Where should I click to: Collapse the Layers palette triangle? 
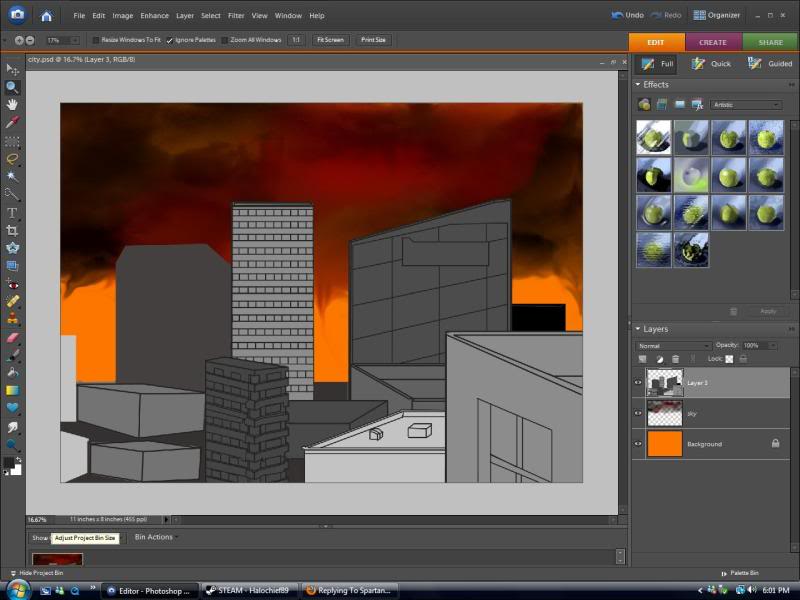638,329
